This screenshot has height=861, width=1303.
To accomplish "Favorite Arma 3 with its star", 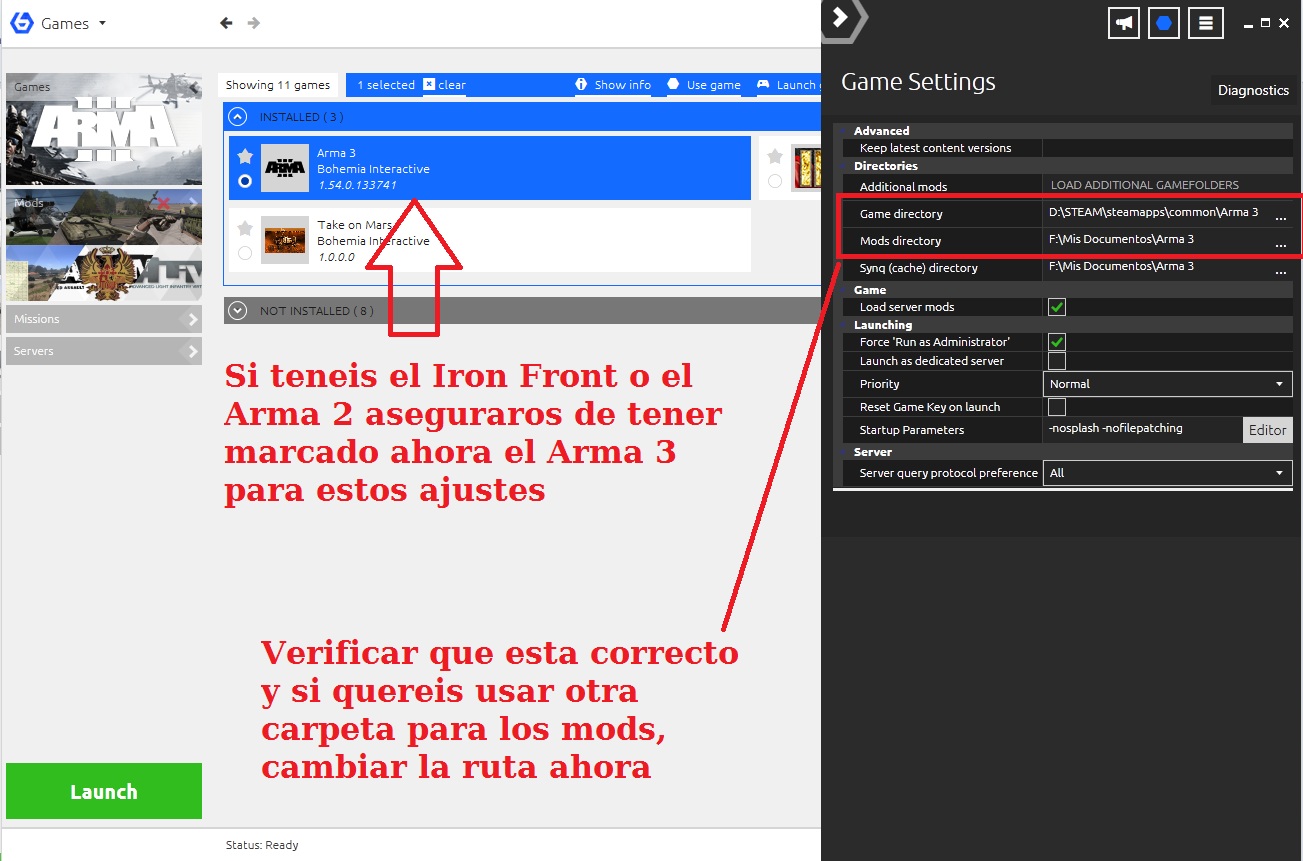I will point(245,157).
